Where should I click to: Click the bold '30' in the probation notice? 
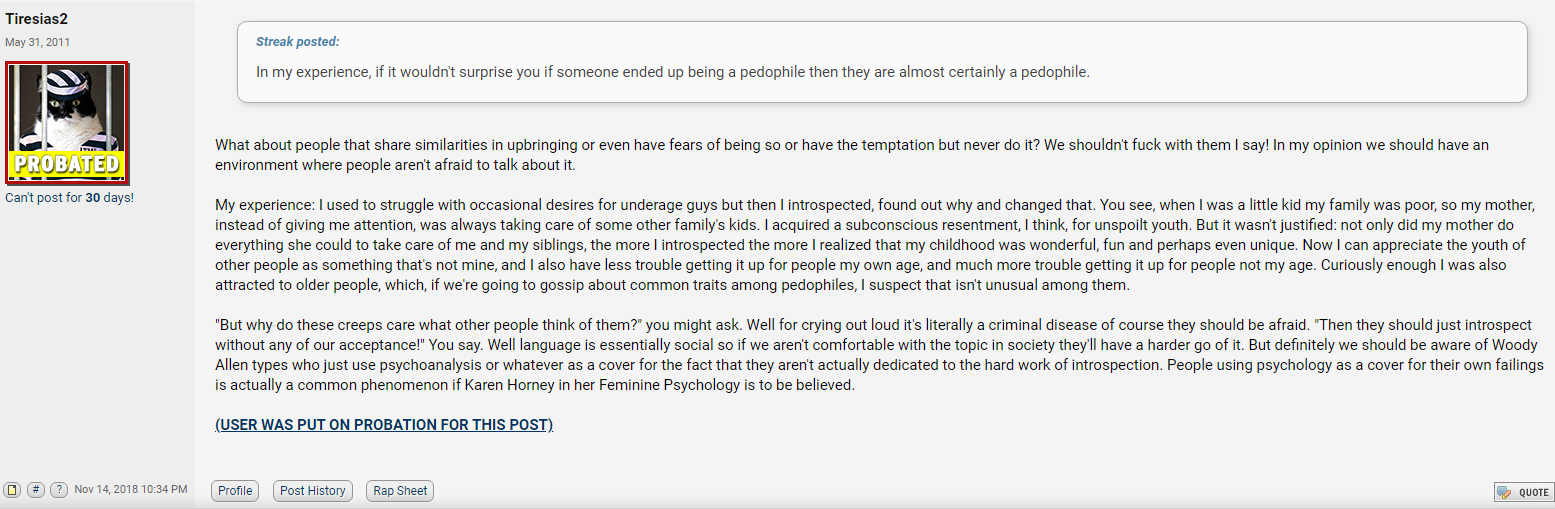[93, 198]
